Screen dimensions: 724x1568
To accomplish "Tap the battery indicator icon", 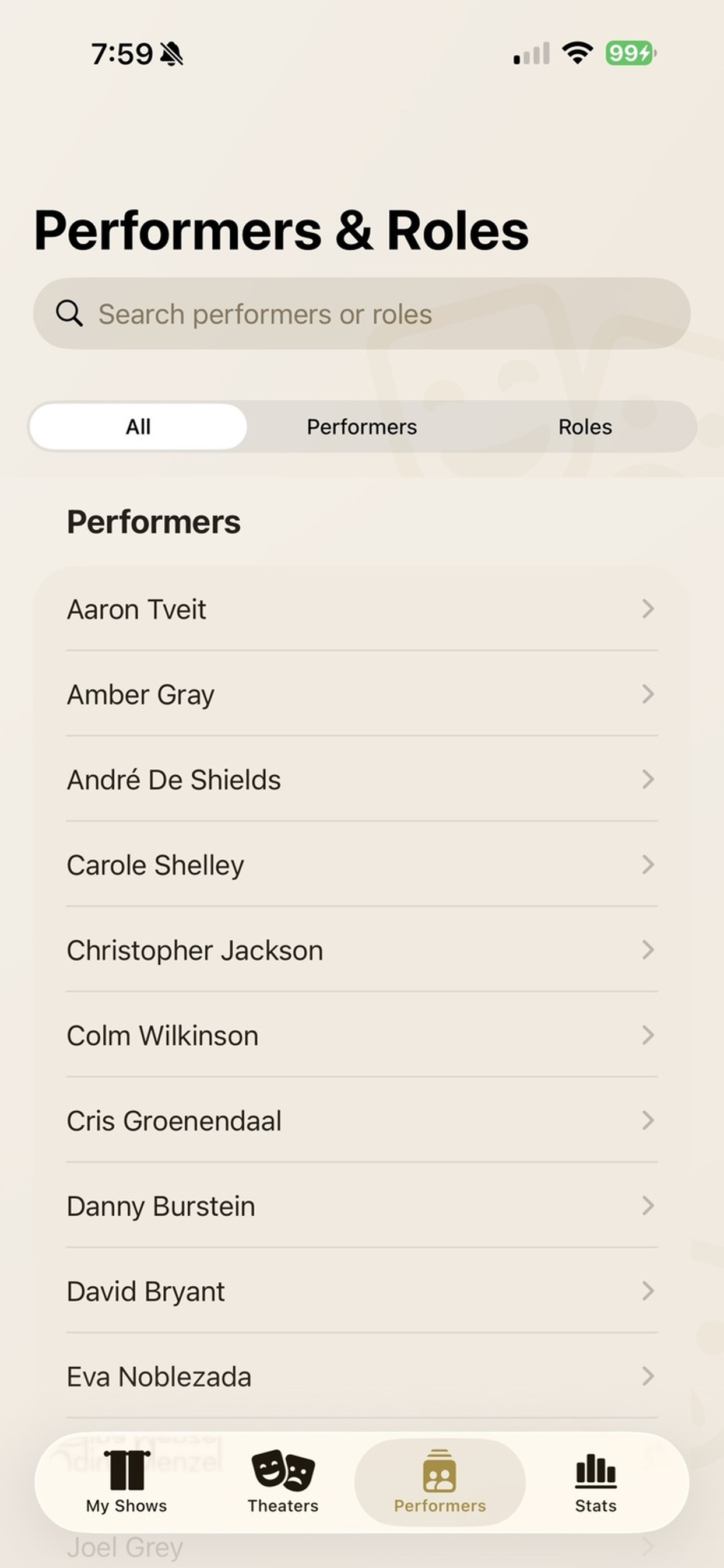I will pos(630,53).
